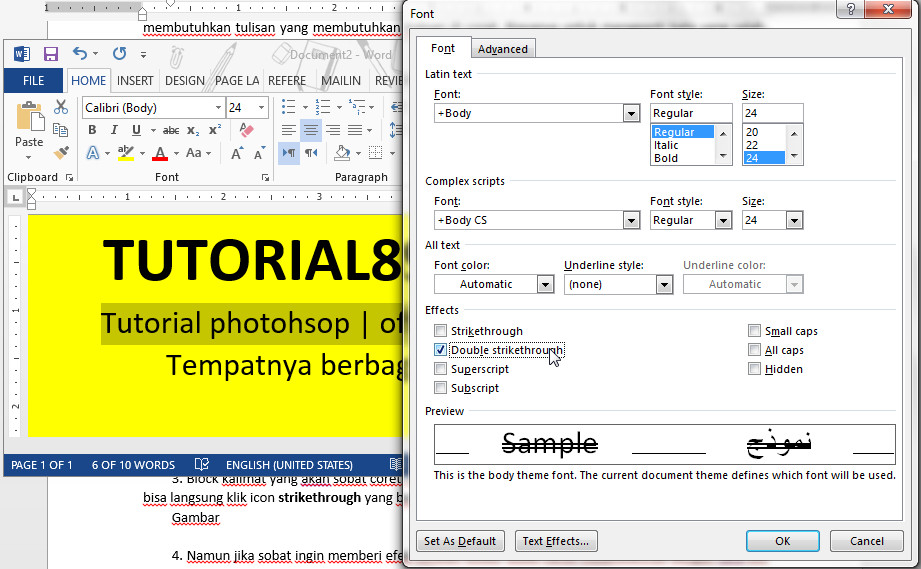
Task: Open the FILE menu in Word
Action: pyautogui.click(x=33, y=80)
